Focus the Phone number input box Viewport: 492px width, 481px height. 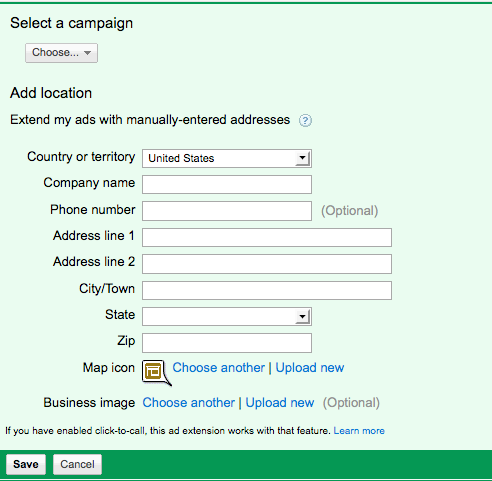pos(227,211)
